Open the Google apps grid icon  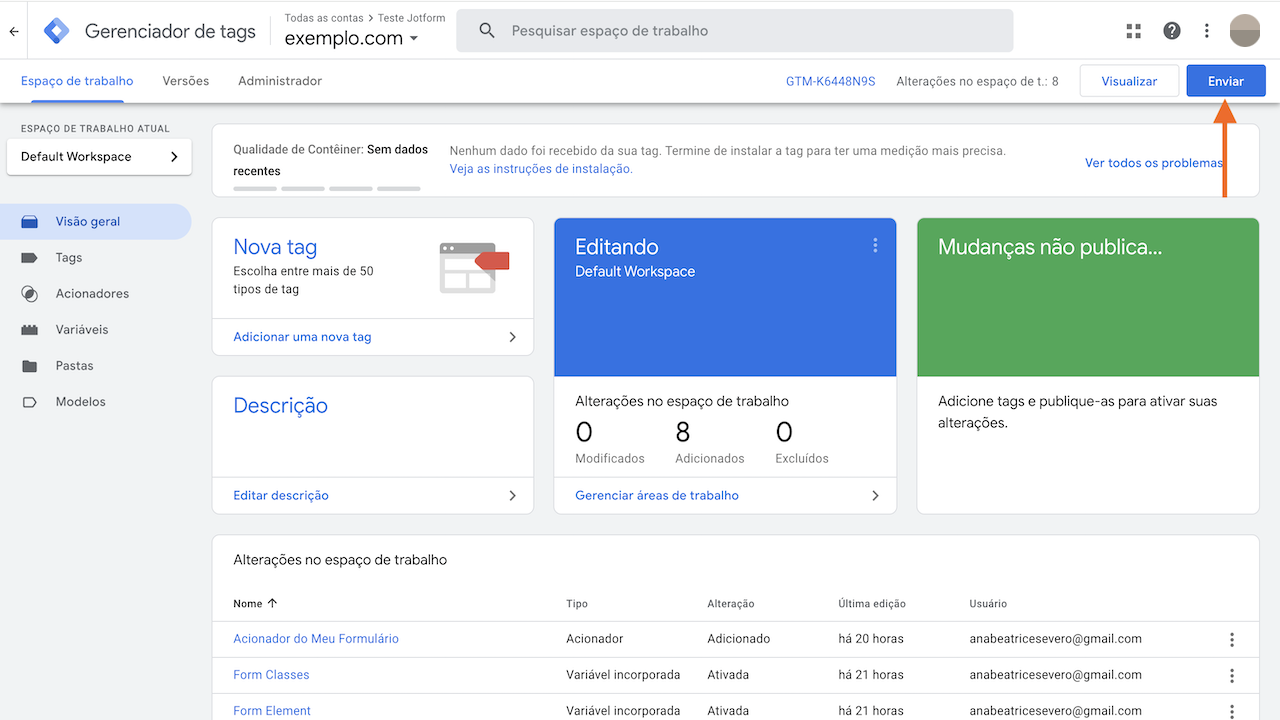point(1133,30)
